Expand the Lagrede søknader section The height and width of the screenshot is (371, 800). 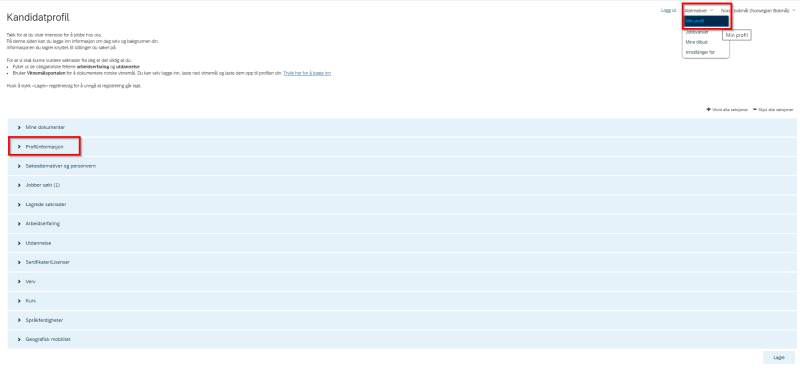point(402,205)
